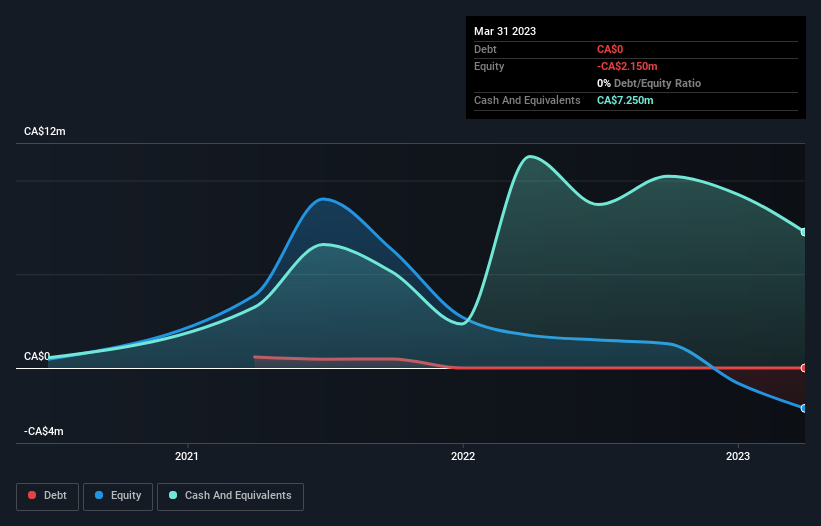Toggle Cash And Equivalents legend button
Viewport: 821px width, 526px height.
(x=230, y=496)
